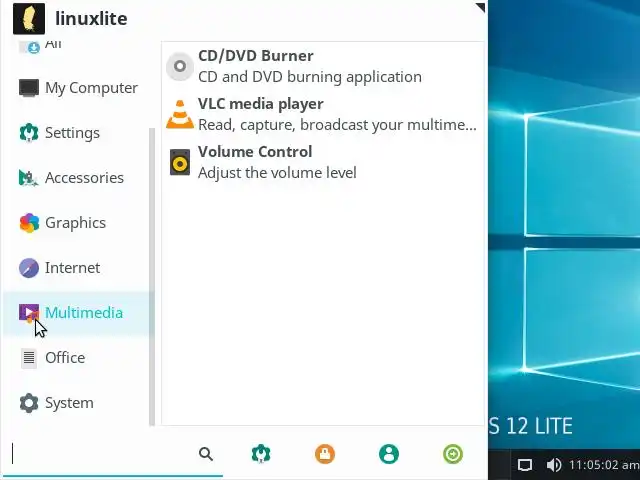Open the Settings category
The height and width of the screenshot is (480, 640).
(x=77, y=133)
